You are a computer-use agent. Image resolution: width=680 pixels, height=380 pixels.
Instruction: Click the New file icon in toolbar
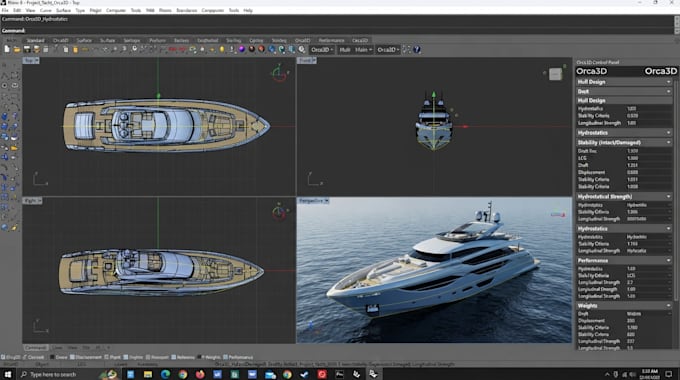7,49
